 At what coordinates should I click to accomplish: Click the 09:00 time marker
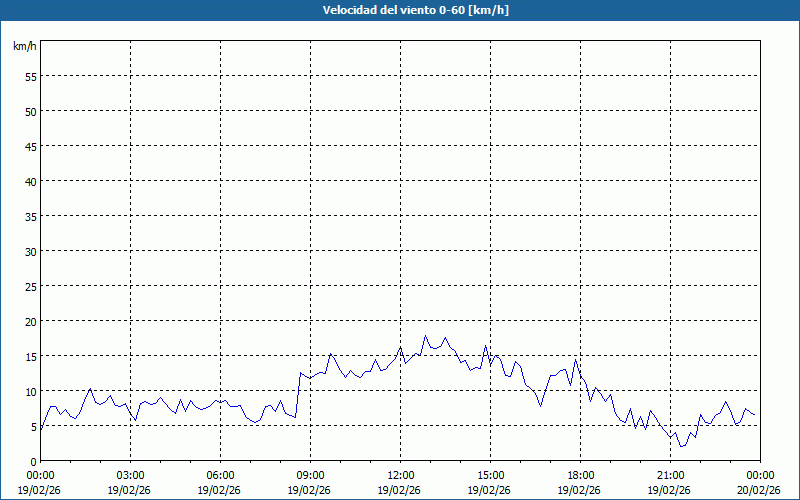coord(310,475)
